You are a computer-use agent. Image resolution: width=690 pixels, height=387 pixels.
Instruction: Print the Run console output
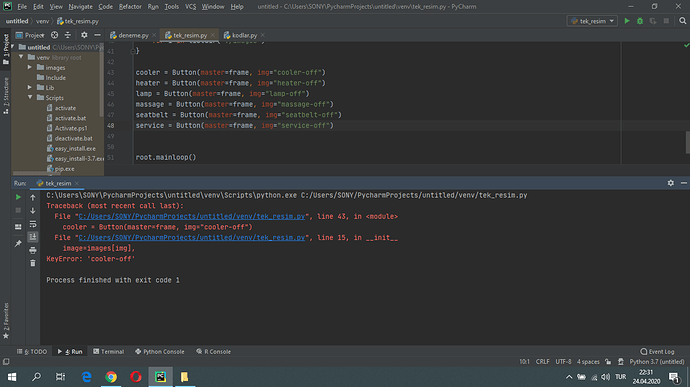[33, 250]
